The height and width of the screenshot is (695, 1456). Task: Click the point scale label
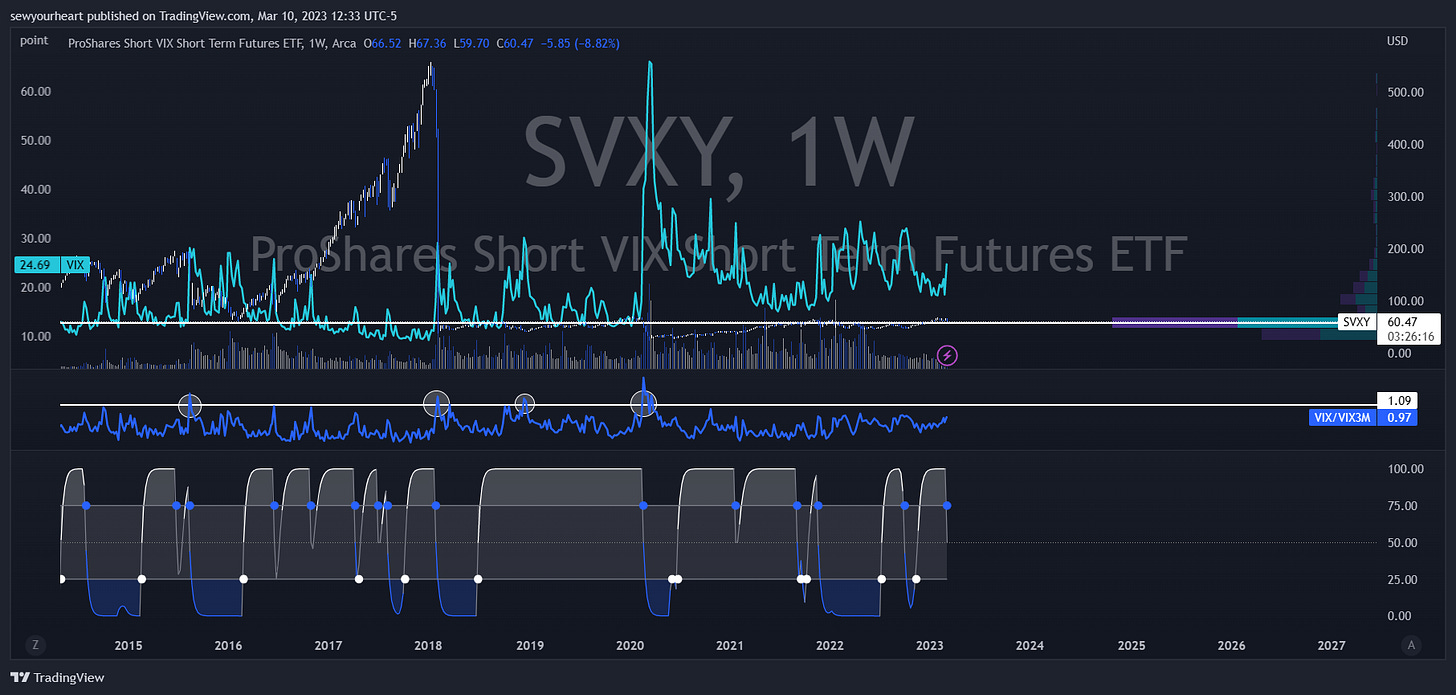[34, 40]
